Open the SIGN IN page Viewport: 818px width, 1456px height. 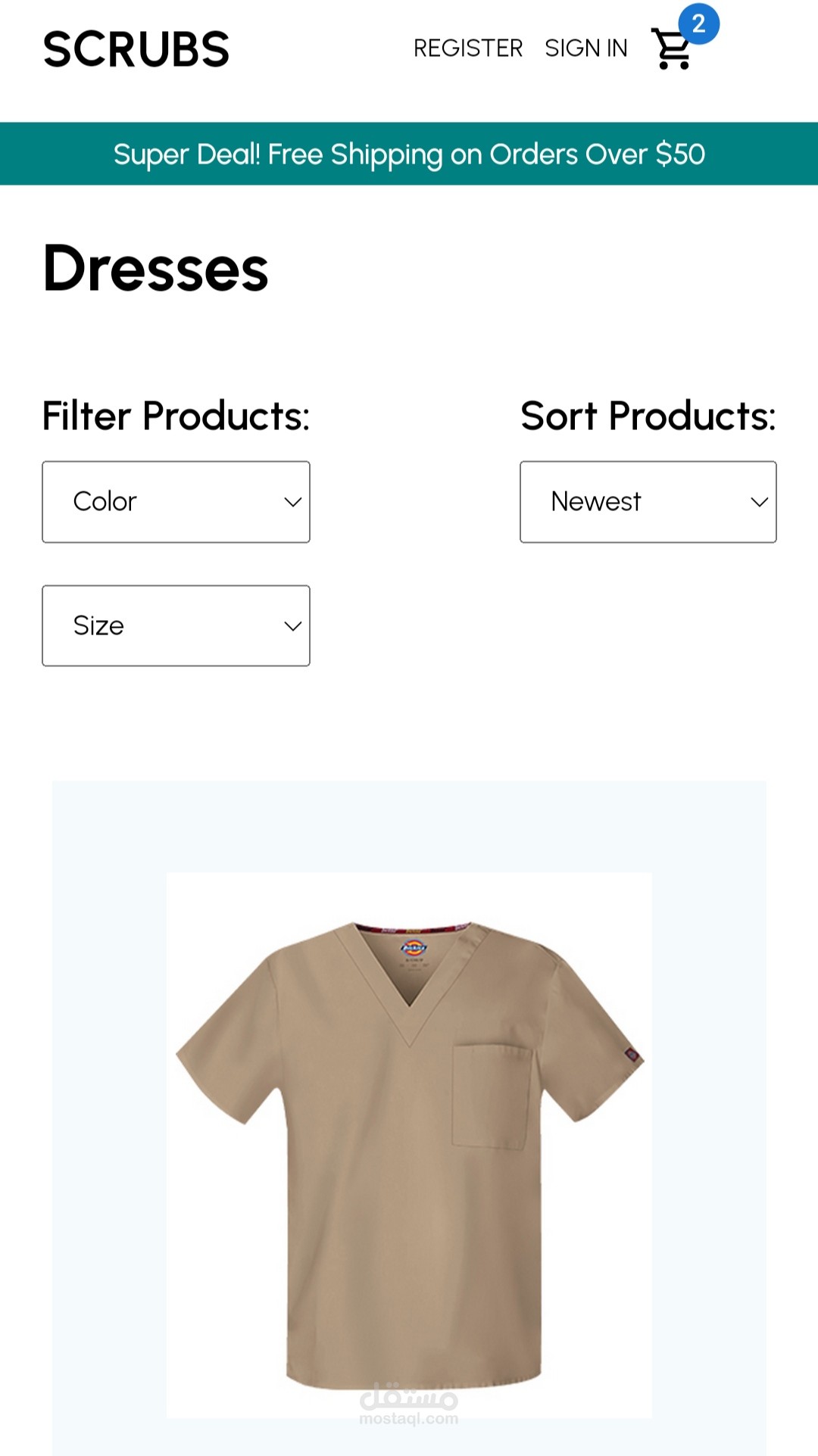pyautogui.click(x=586, y=48)
